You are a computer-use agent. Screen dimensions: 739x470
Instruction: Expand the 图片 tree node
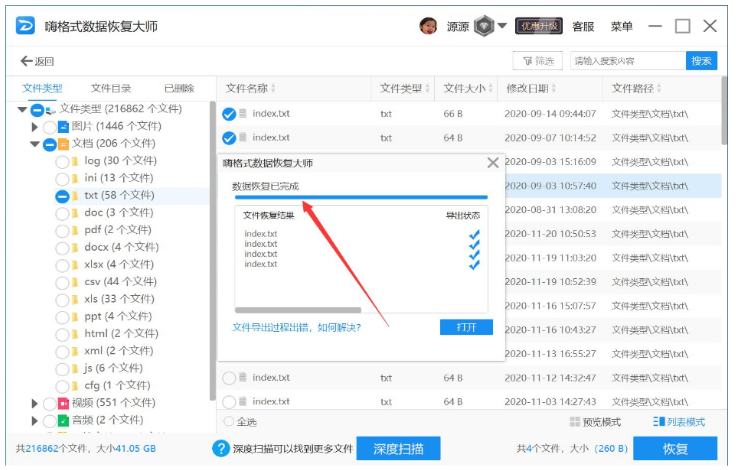coord(34,127)
